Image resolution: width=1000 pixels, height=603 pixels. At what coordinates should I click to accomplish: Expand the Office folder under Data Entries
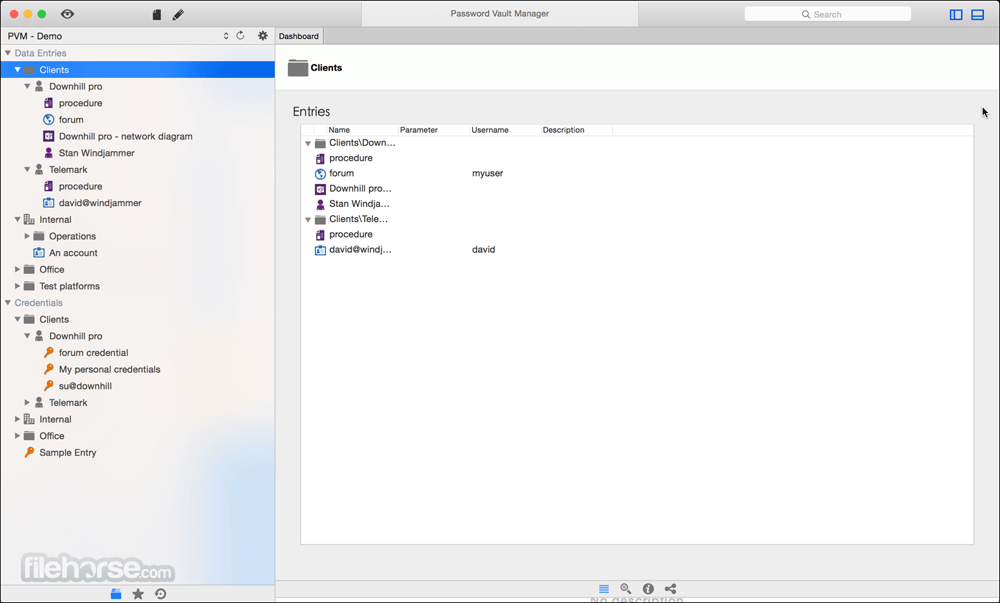pyautogui.click(x=17, y=269)
